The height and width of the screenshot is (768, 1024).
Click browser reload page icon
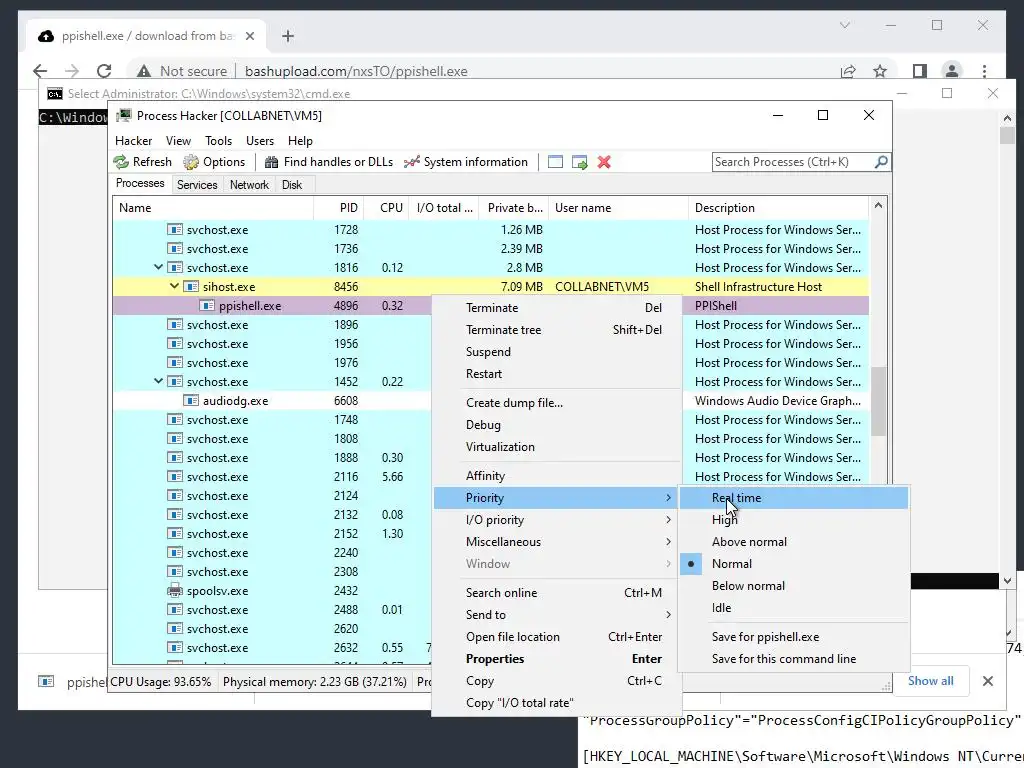[x=104, y=71]
